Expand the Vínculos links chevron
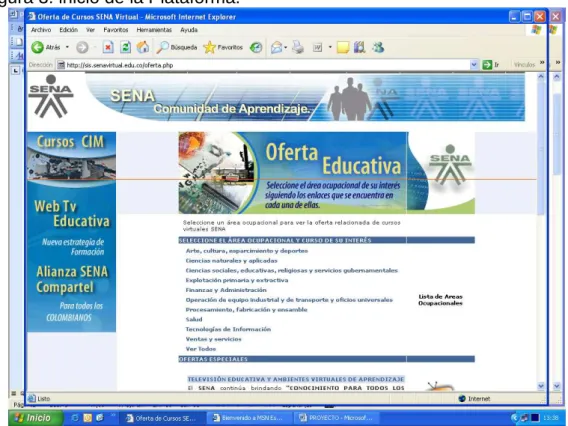This screenshot has height=426, width=568. click(542, 62)
